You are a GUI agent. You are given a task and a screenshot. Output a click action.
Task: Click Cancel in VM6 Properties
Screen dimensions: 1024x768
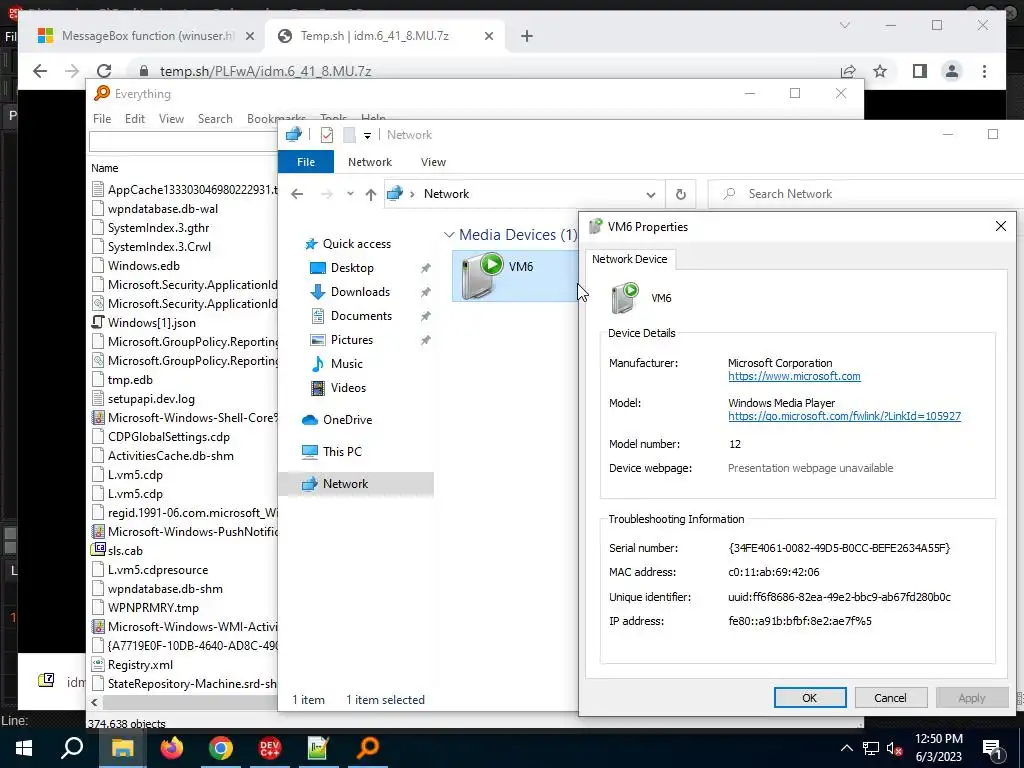click(890, 697)
